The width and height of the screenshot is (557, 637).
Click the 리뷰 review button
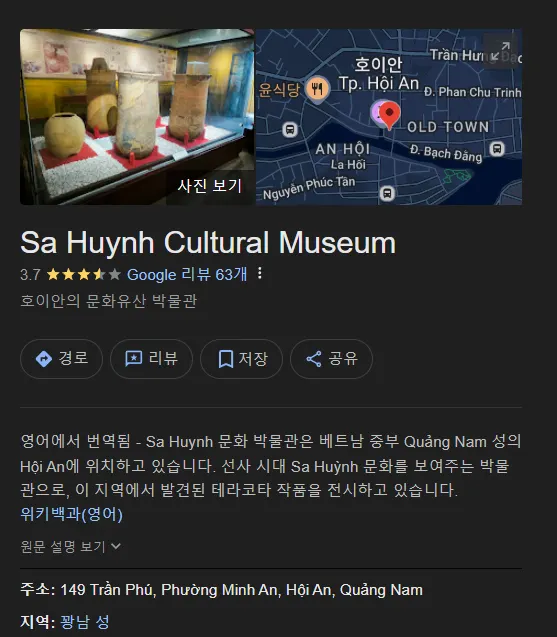point(151,359)
